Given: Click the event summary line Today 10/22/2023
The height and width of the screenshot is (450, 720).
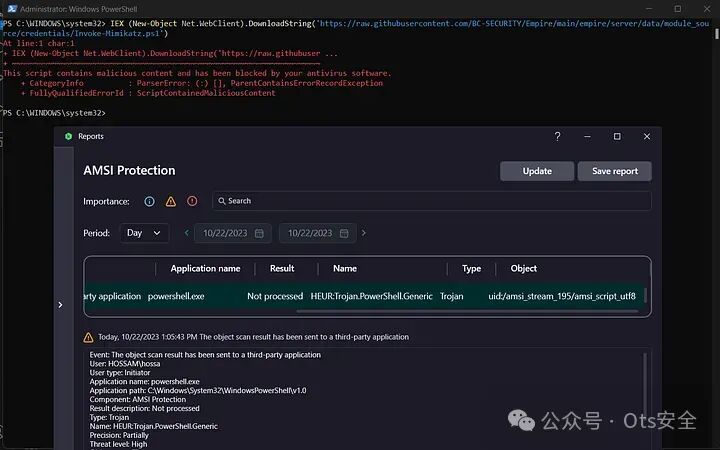Looking at the screenshot, I should pyautogui.click(x=253, y=337).
